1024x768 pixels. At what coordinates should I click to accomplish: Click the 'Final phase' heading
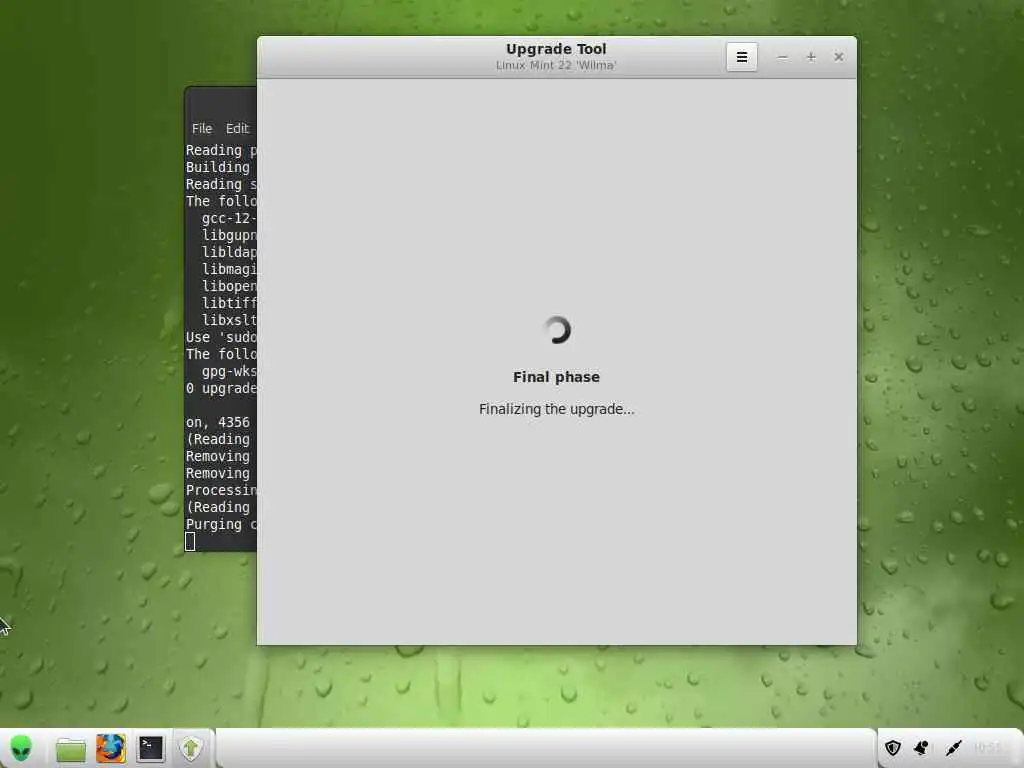coord(556,377)
